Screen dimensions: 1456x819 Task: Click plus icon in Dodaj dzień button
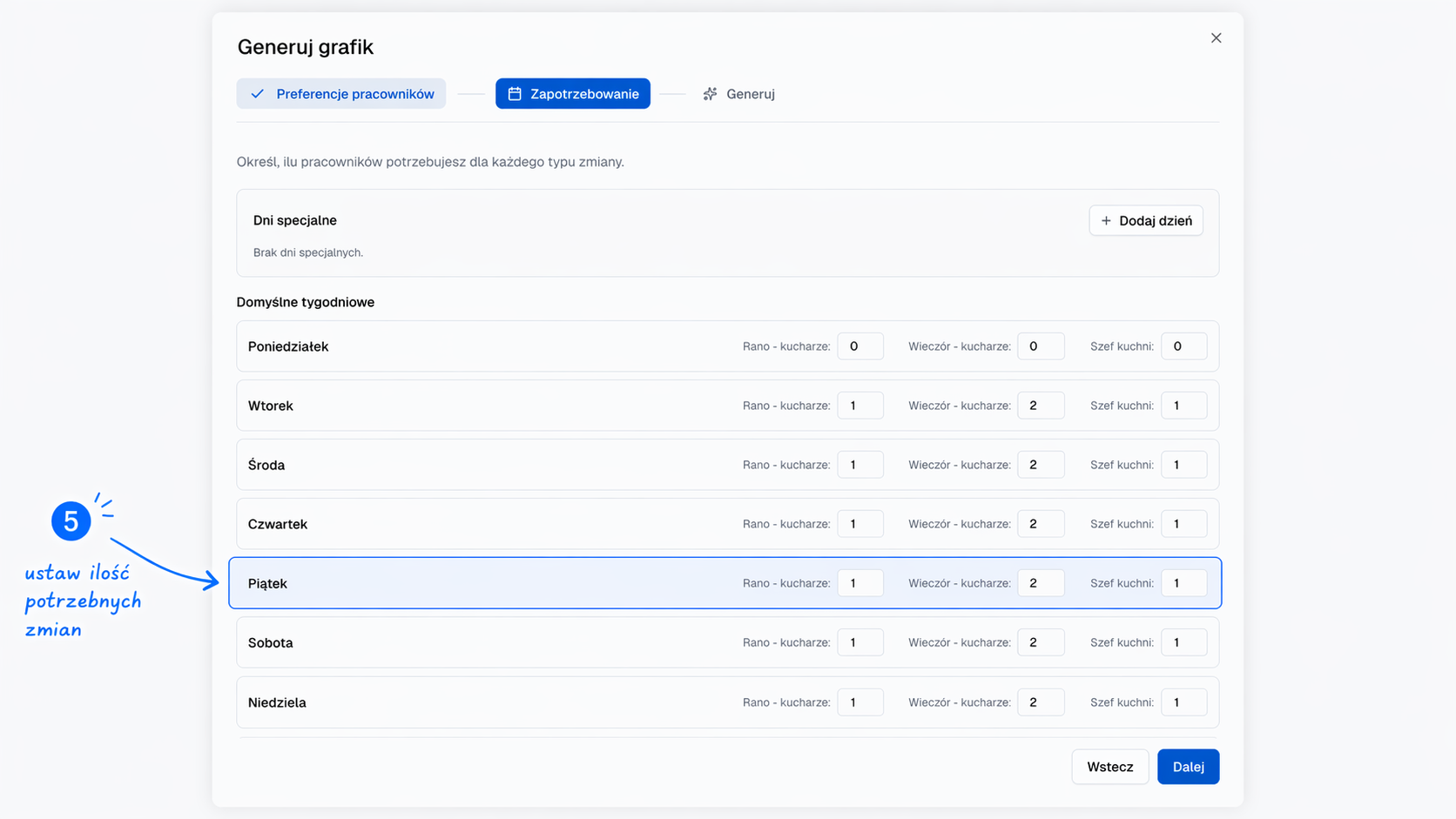[x=1106, y=221]
